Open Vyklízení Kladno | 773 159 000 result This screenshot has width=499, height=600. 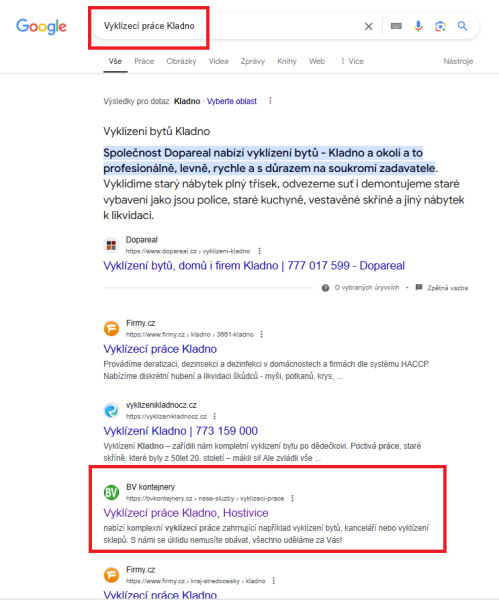pyautogui.click(x=181, y=431)
